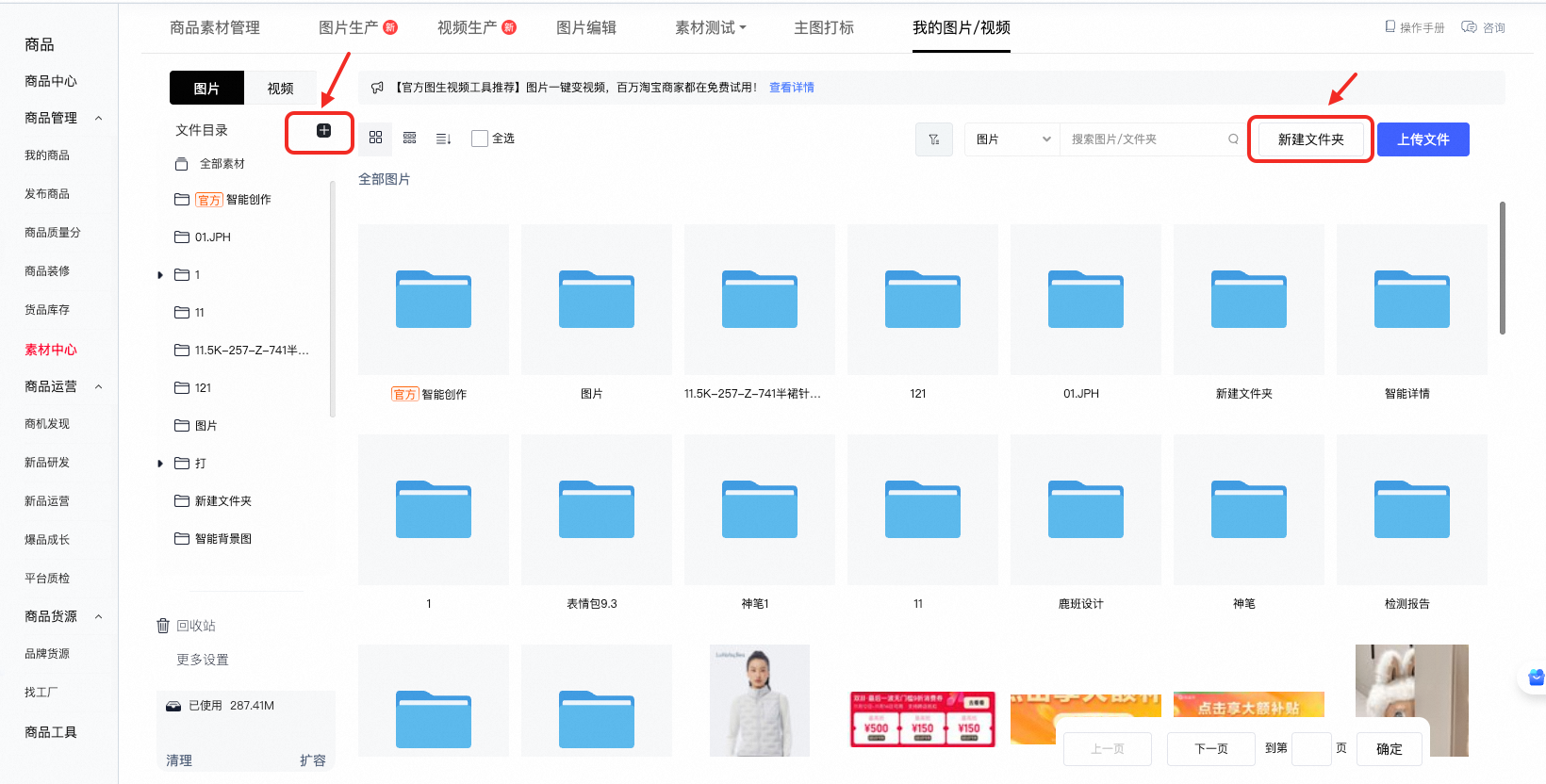Screen dimensions: 1546x784
Task: Open the floating assistant icon at right edge
Action: coord(1536,678)
